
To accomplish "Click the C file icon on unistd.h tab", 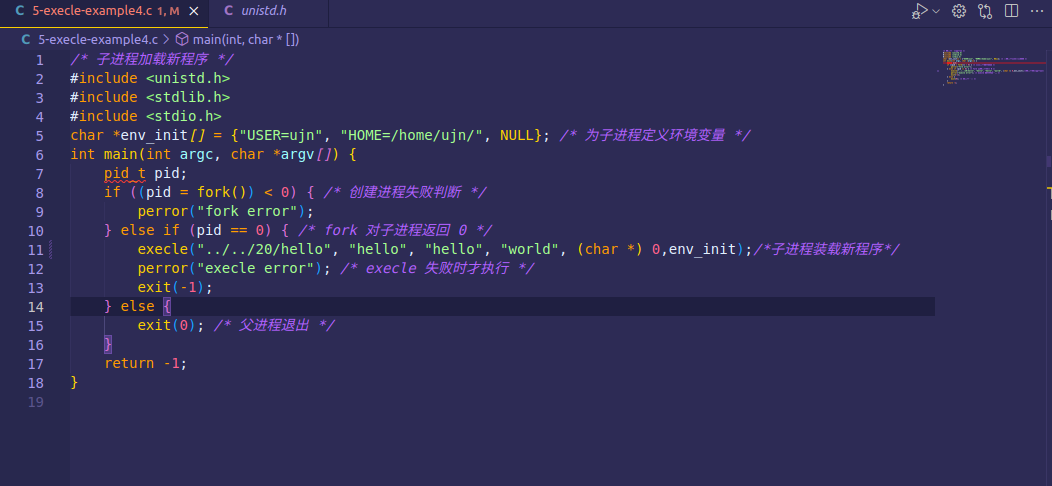I will coord(229,11).
